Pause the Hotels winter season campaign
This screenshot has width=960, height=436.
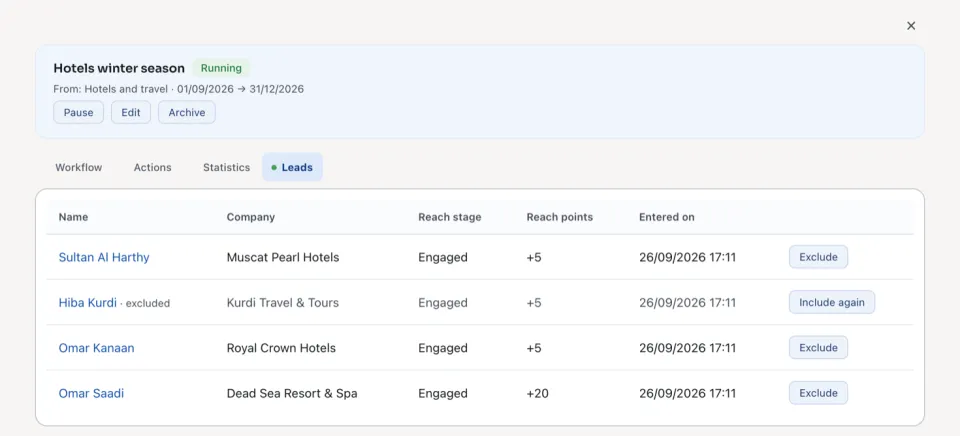(x=78, y=113)
